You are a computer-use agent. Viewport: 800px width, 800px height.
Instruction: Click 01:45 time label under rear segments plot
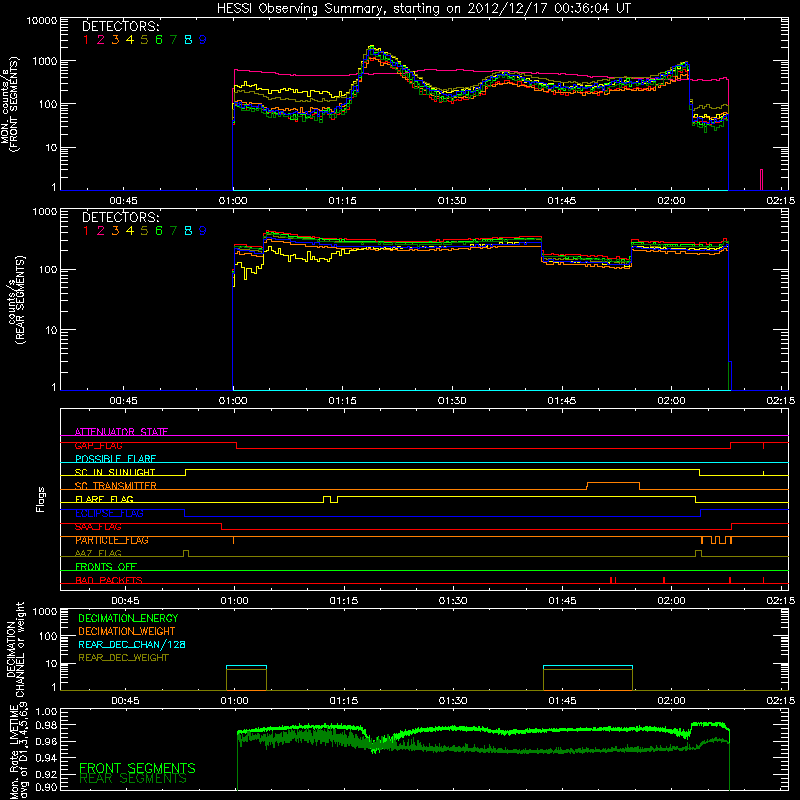pyautogui.click(x=562, y=401)
